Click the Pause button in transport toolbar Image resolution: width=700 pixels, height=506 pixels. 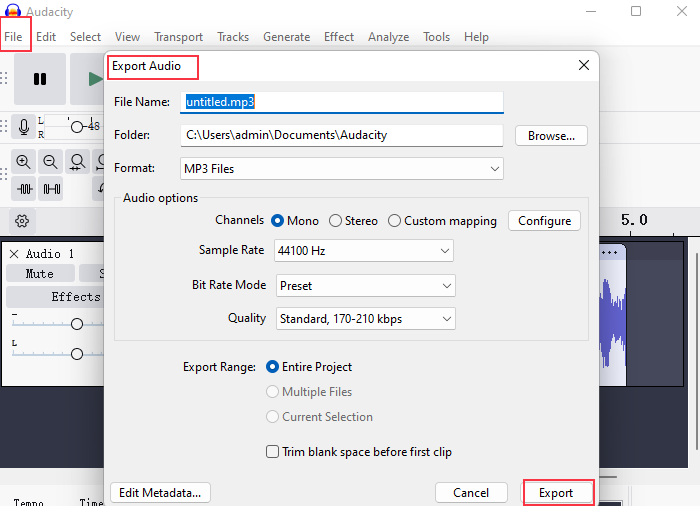(40, 79)
